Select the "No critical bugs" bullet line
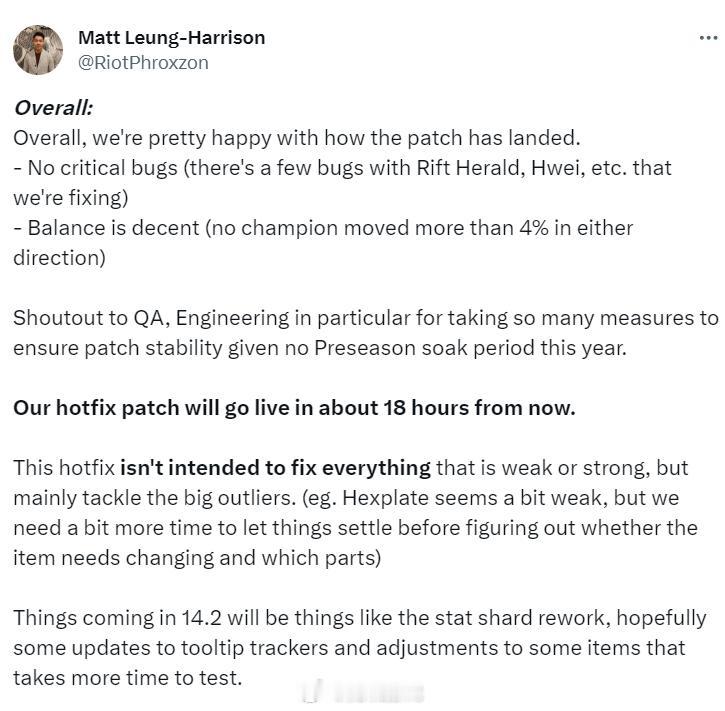The height and width of the screenshot is (711, 725). [342, 183]
